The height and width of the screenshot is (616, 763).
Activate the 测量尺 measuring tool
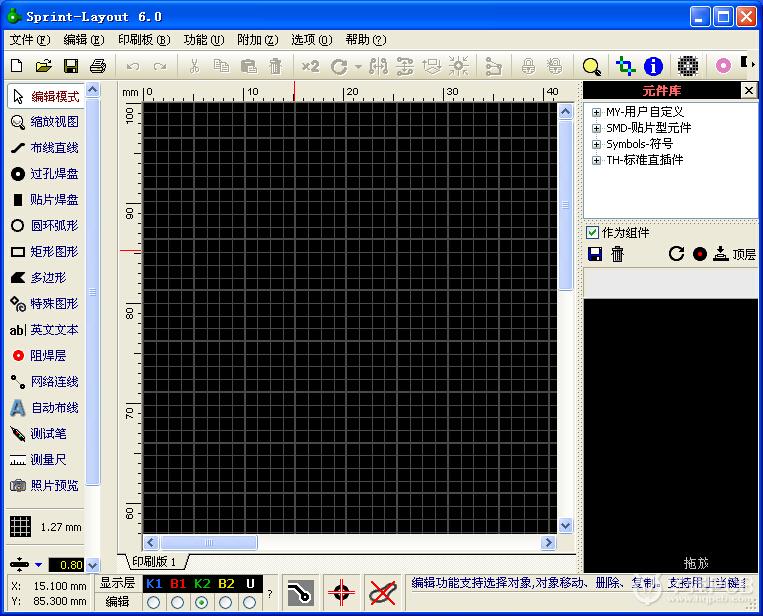(45, 460)
